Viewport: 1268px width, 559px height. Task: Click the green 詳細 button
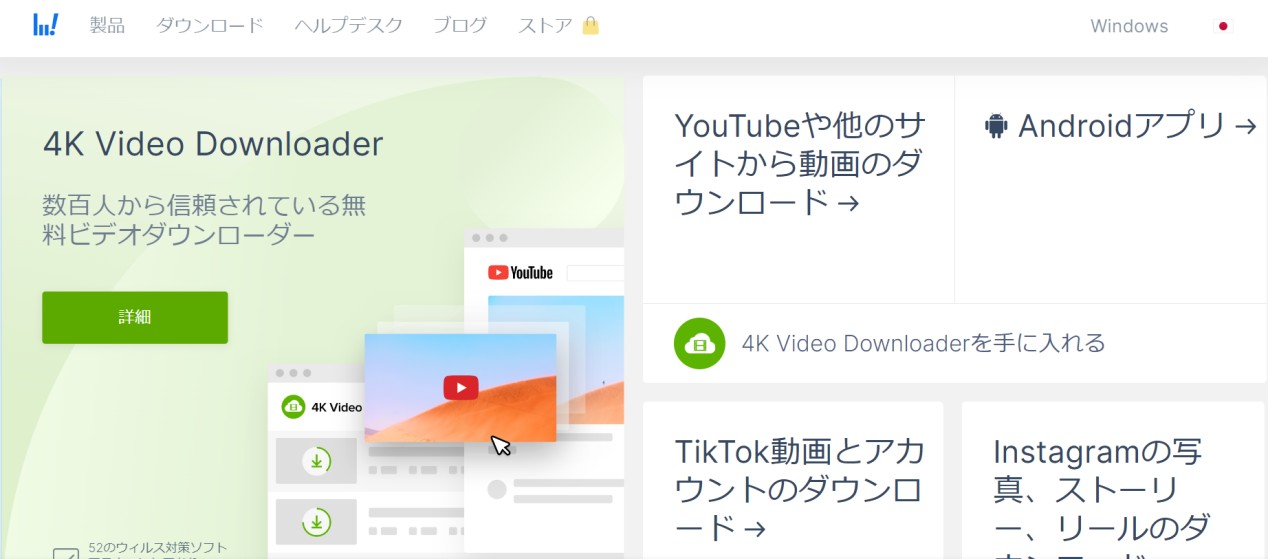pos(135,317)
